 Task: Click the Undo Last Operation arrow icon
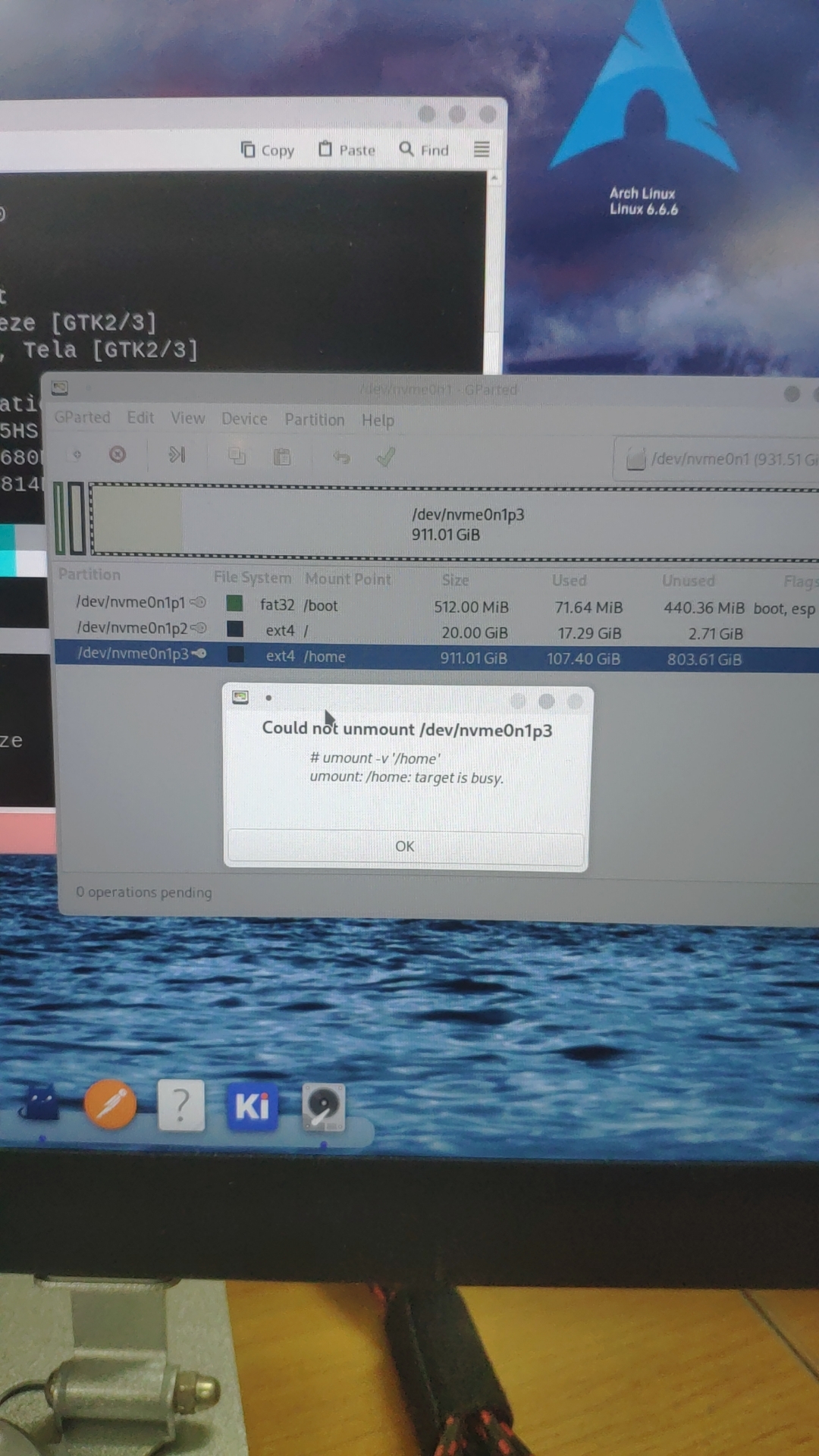[x=341, y=457]
